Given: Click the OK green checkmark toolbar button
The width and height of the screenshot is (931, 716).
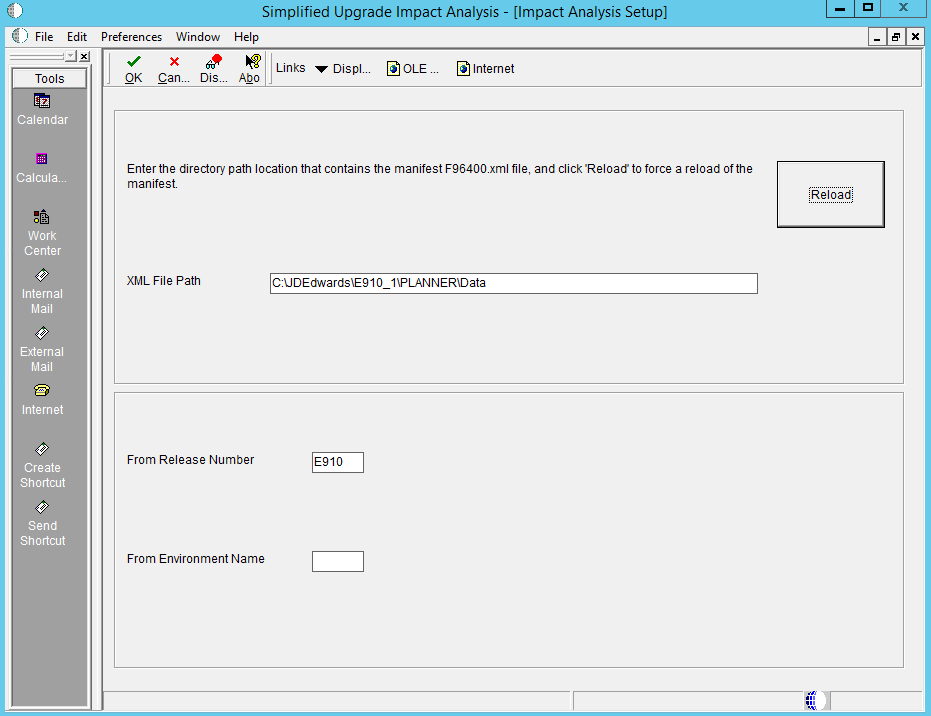Looking at the screenshot, I should tap(134, 69).
